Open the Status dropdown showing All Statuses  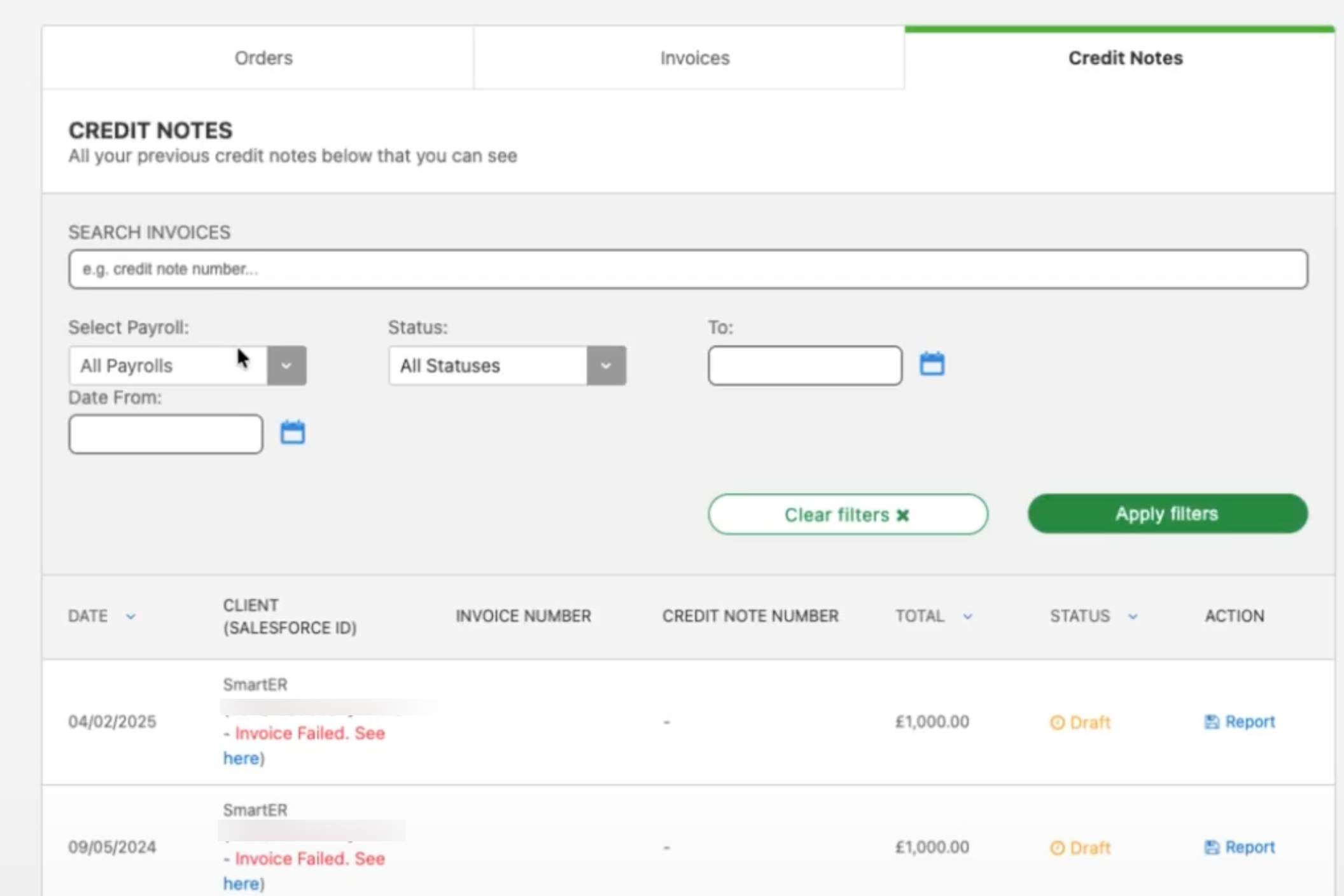pos(605,365)
